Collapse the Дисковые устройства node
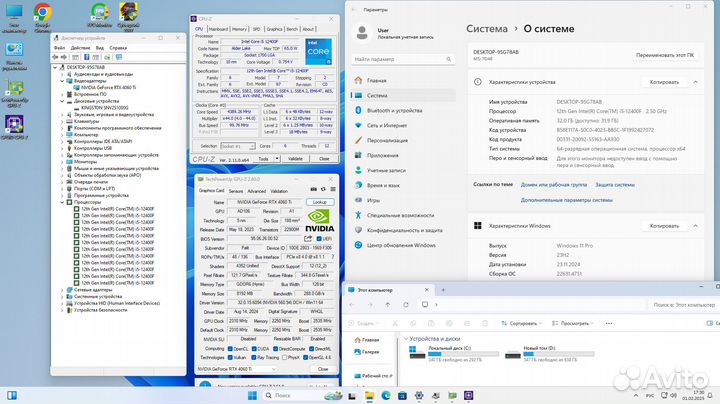 [62, 101]
